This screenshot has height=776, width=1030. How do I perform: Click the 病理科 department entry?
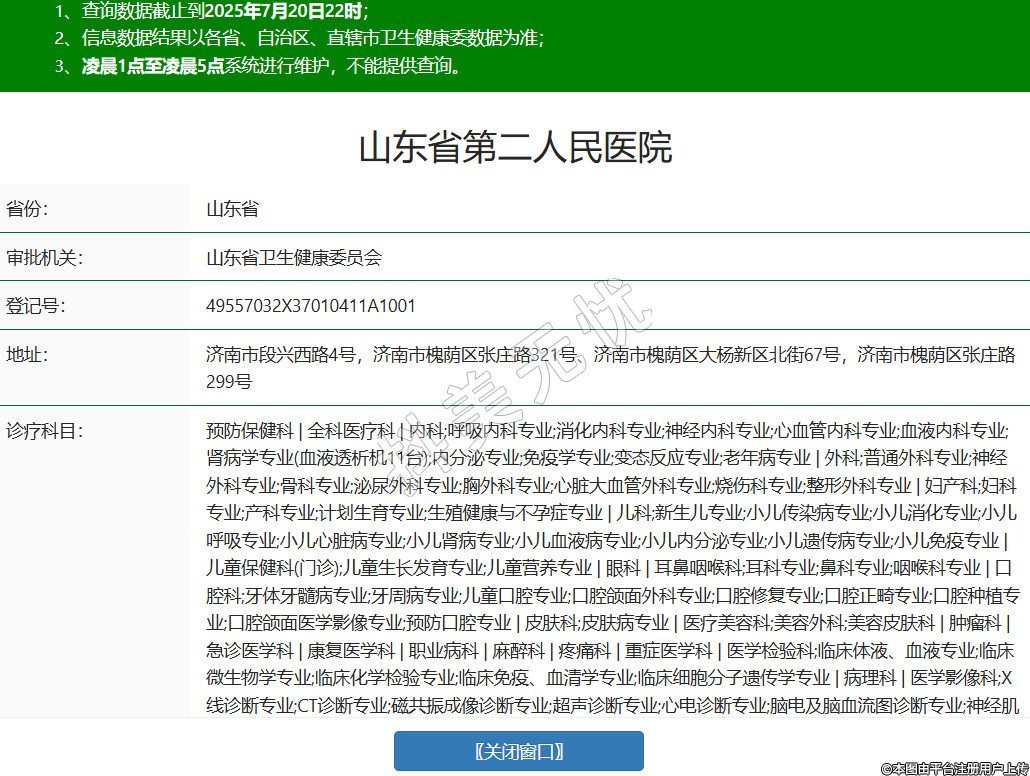[x=870, y=677]
